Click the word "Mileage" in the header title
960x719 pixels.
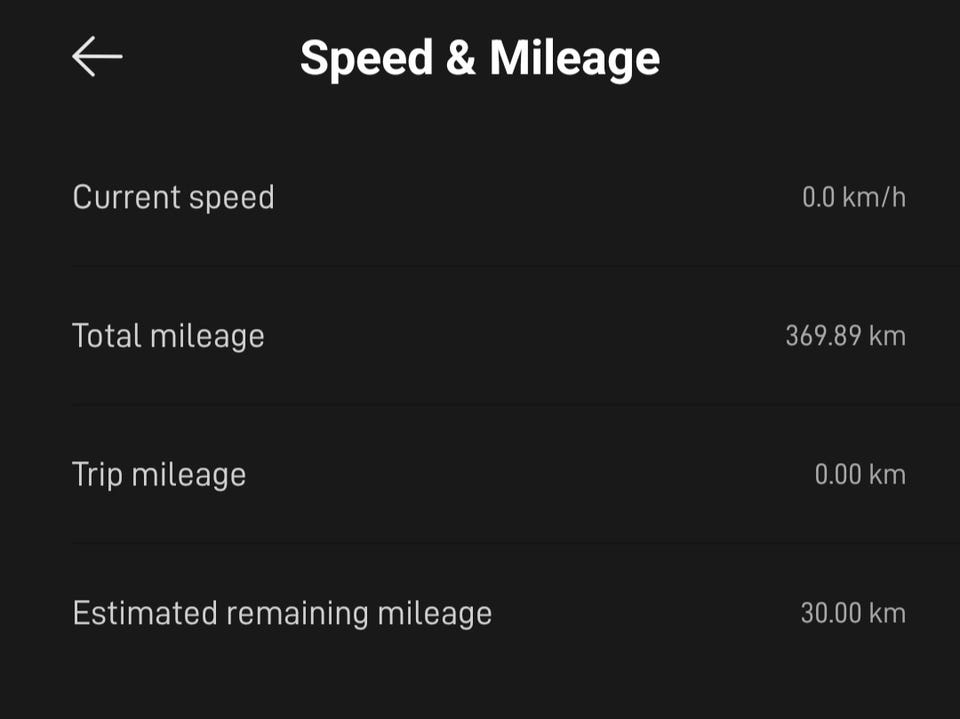point(574,58)
